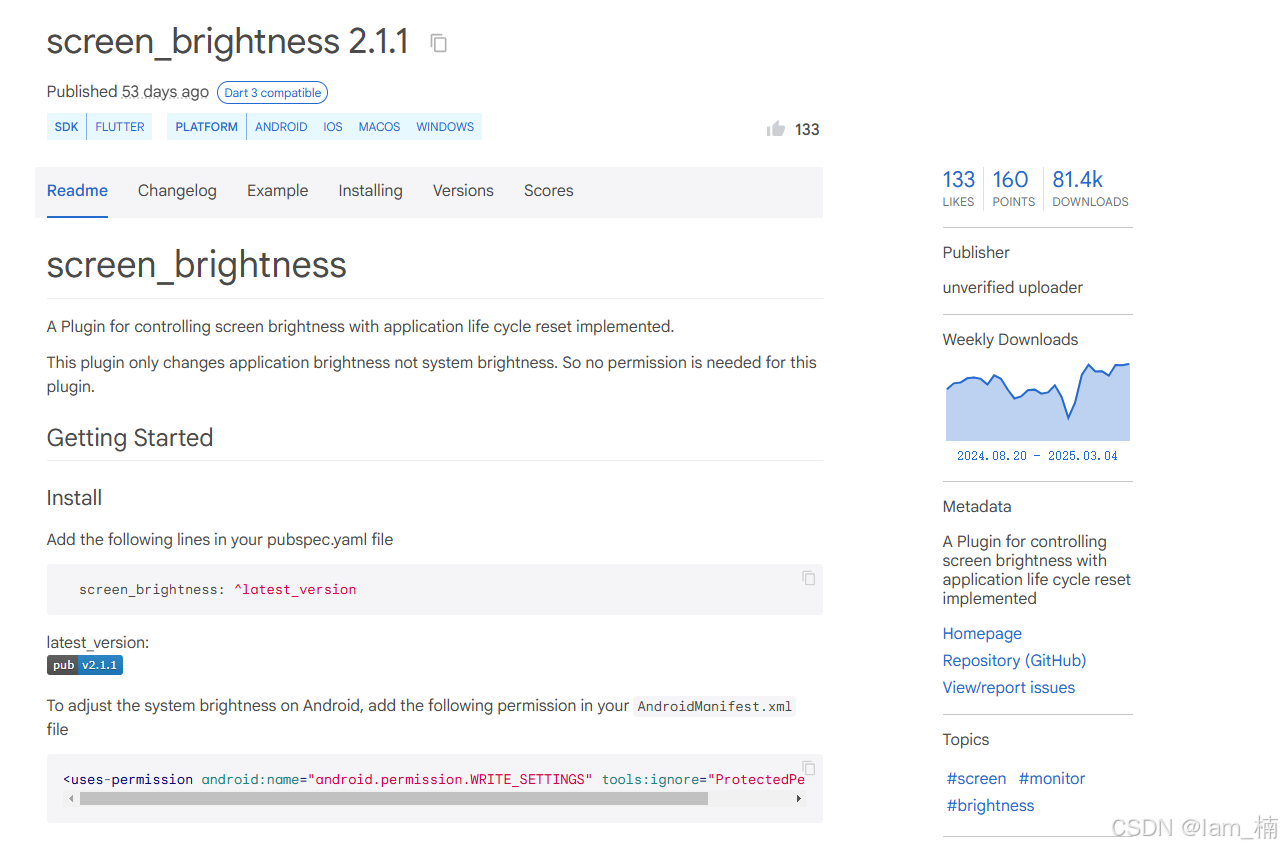Click the 'latest_version:' label text
The height and width of the screenshot is (849, 1282).
point(98,643)
